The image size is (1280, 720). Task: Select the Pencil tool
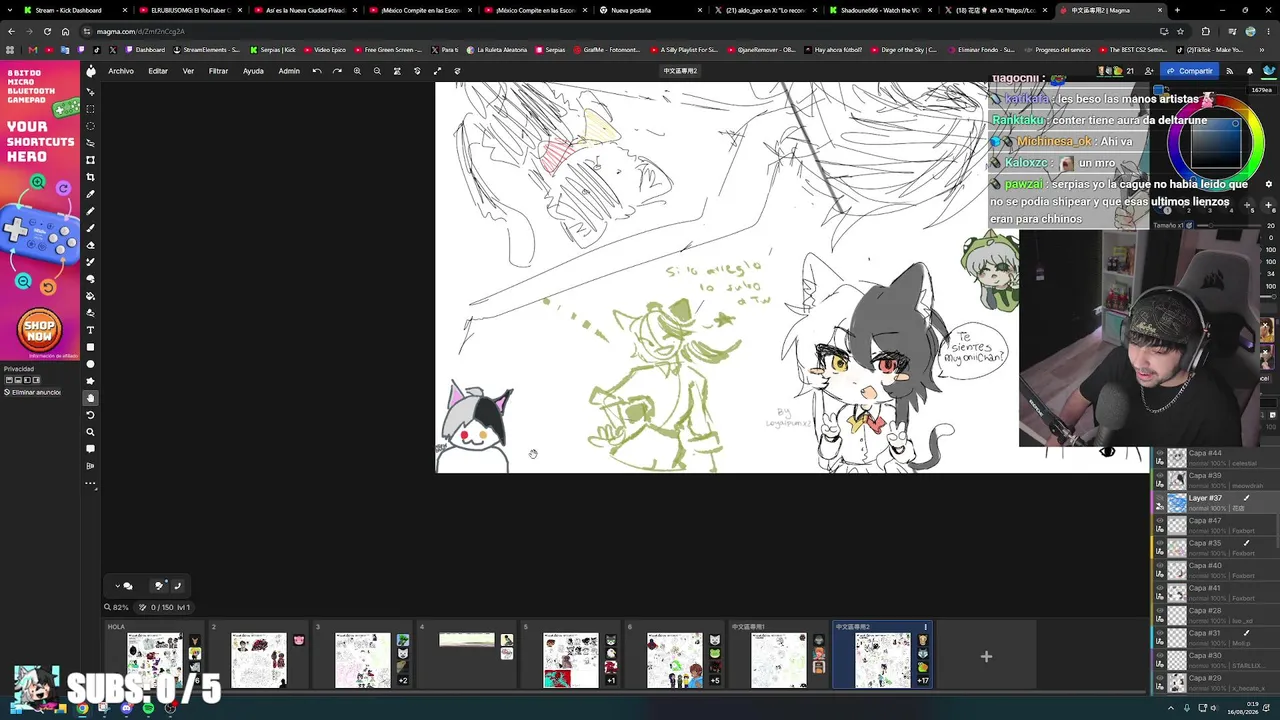(90, 211)
